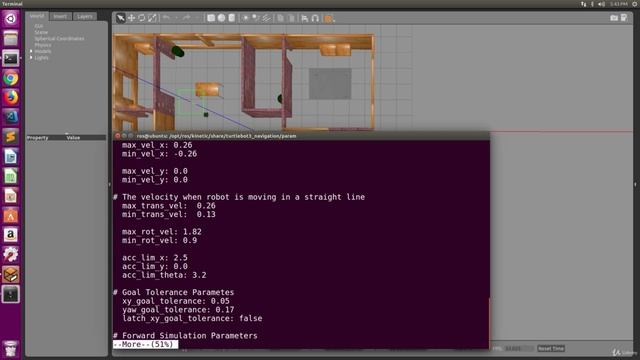This screenshot has width=640, height=360.
Task: Click the terminal window title bar
Action: pyautogui.click(x=301, y=136)
